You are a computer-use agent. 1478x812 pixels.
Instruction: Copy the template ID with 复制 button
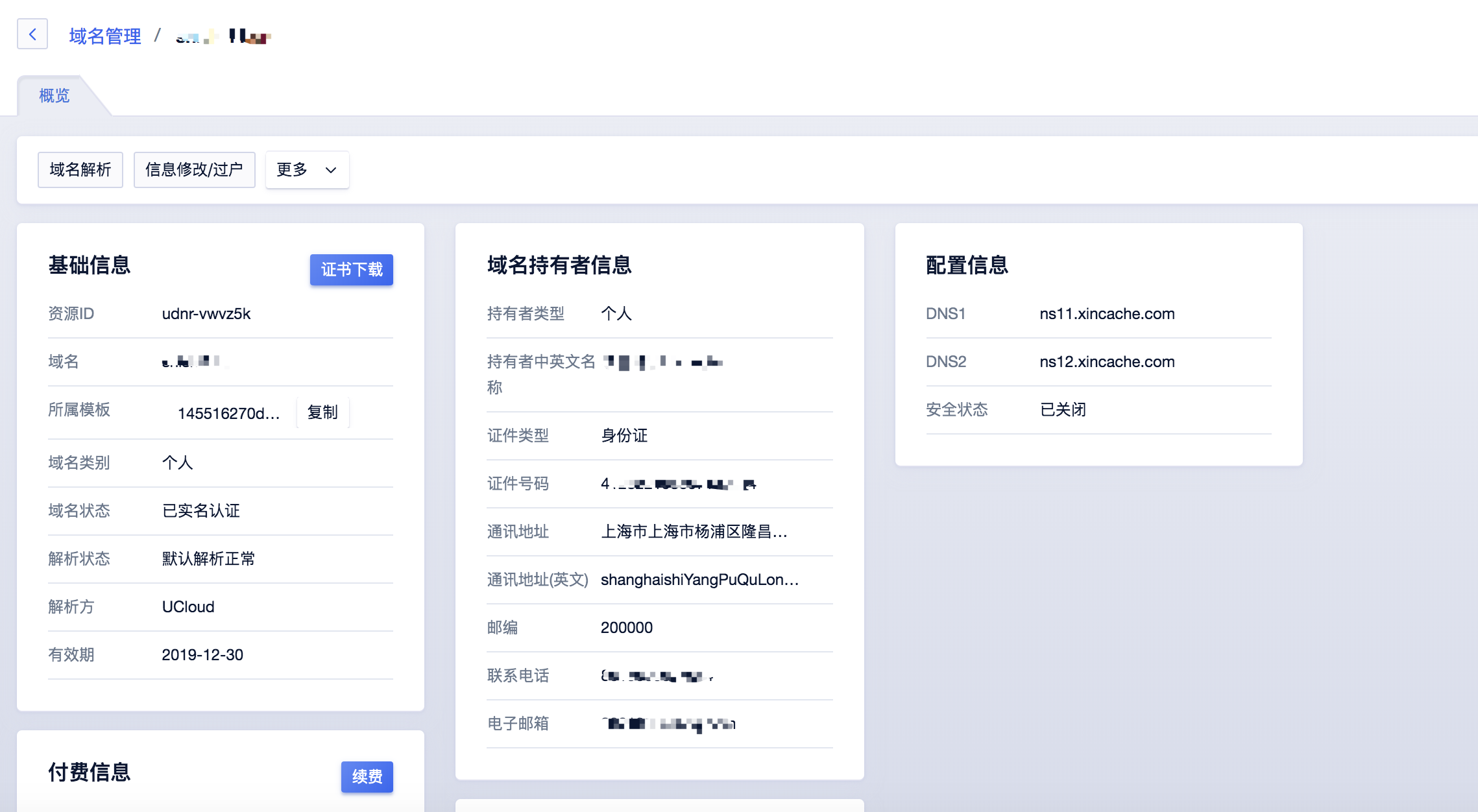click(x=322, y=412)
